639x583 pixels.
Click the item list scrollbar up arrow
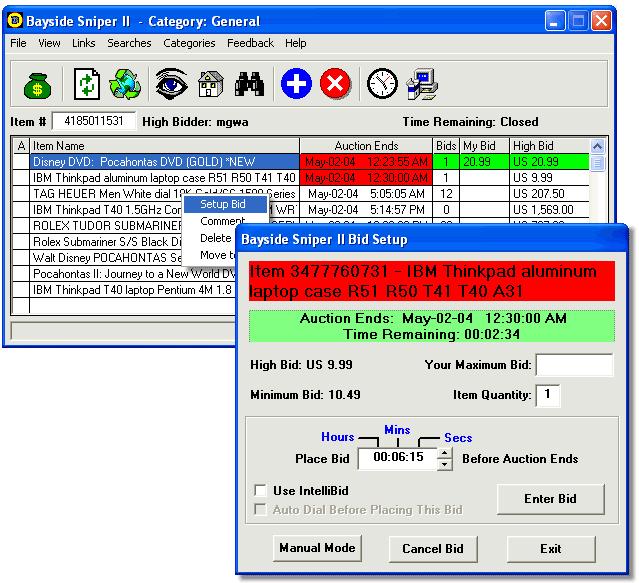point(597,146)
